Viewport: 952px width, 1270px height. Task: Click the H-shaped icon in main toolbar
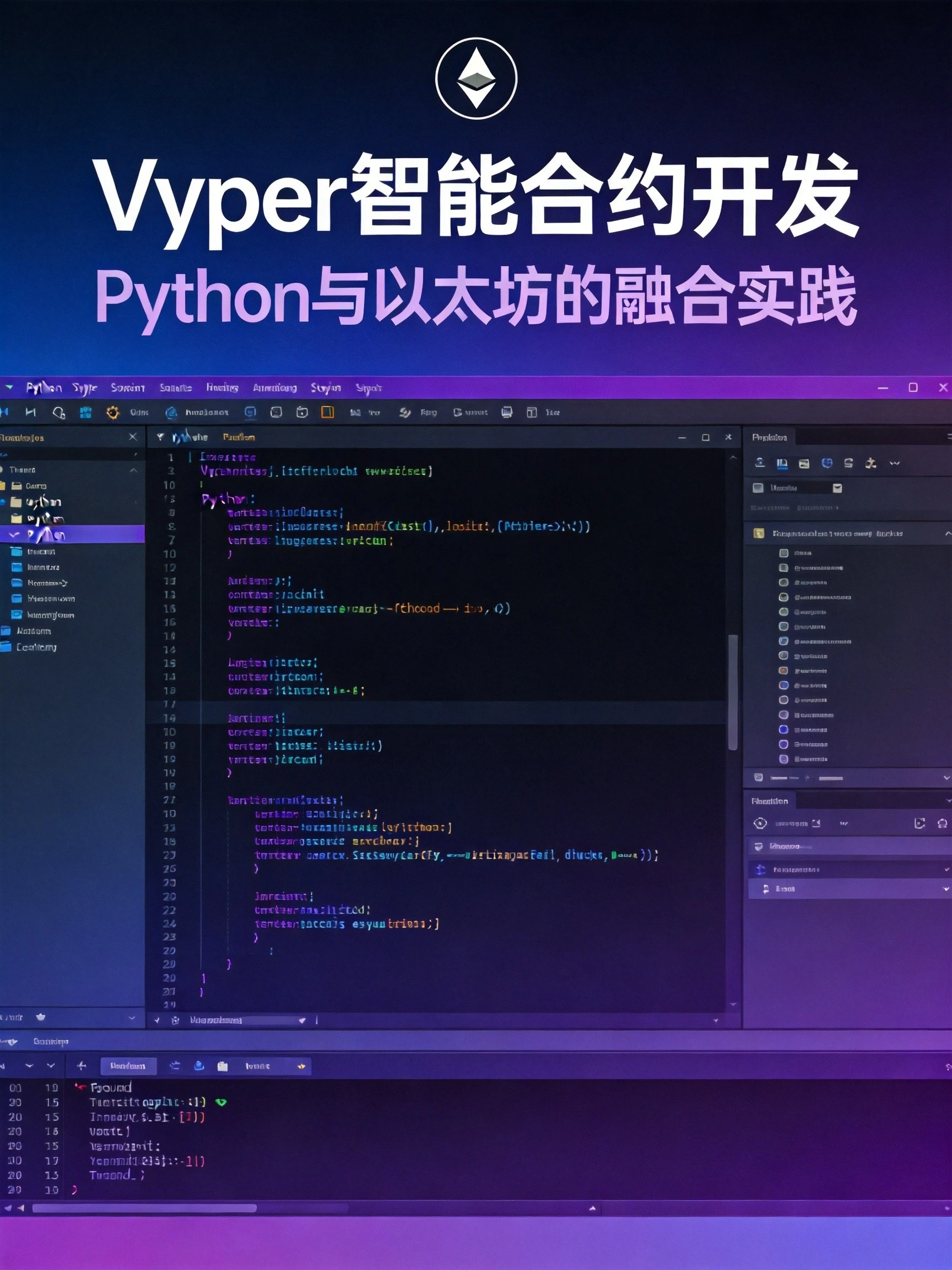coord(31,412)
